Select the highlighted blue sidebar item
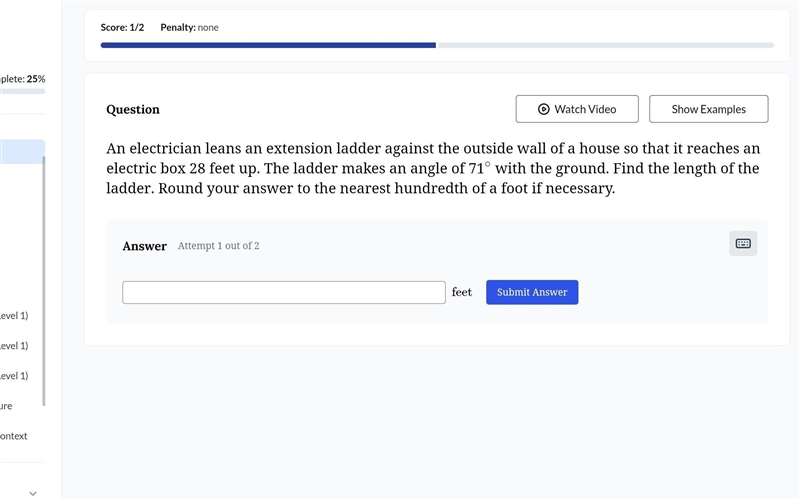 coord(22,152)
